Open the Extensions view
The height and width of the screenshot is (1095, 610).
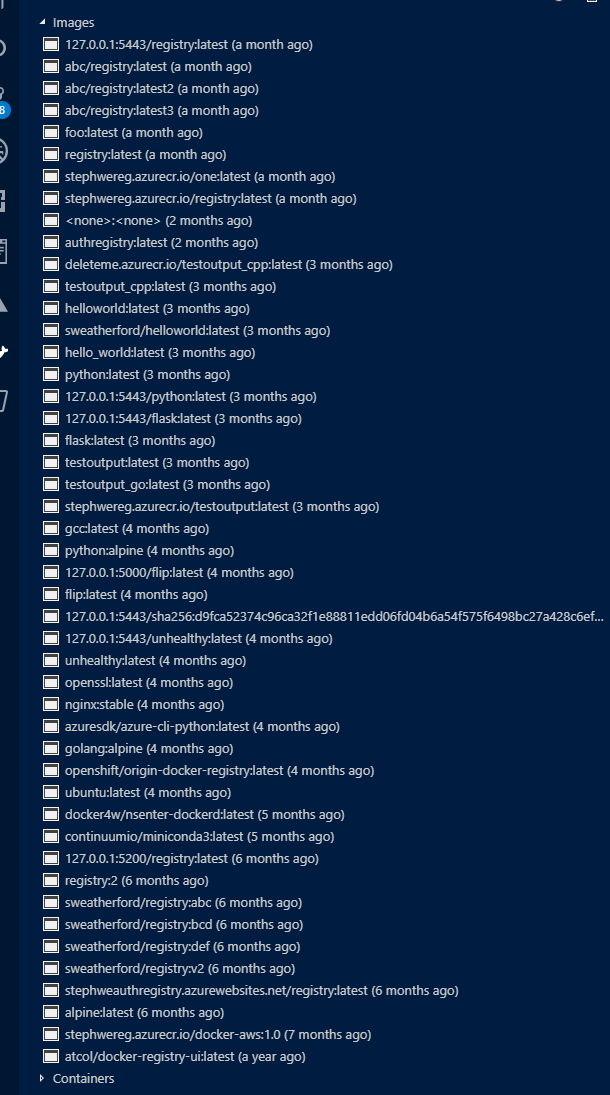click(x=9, y=200)
